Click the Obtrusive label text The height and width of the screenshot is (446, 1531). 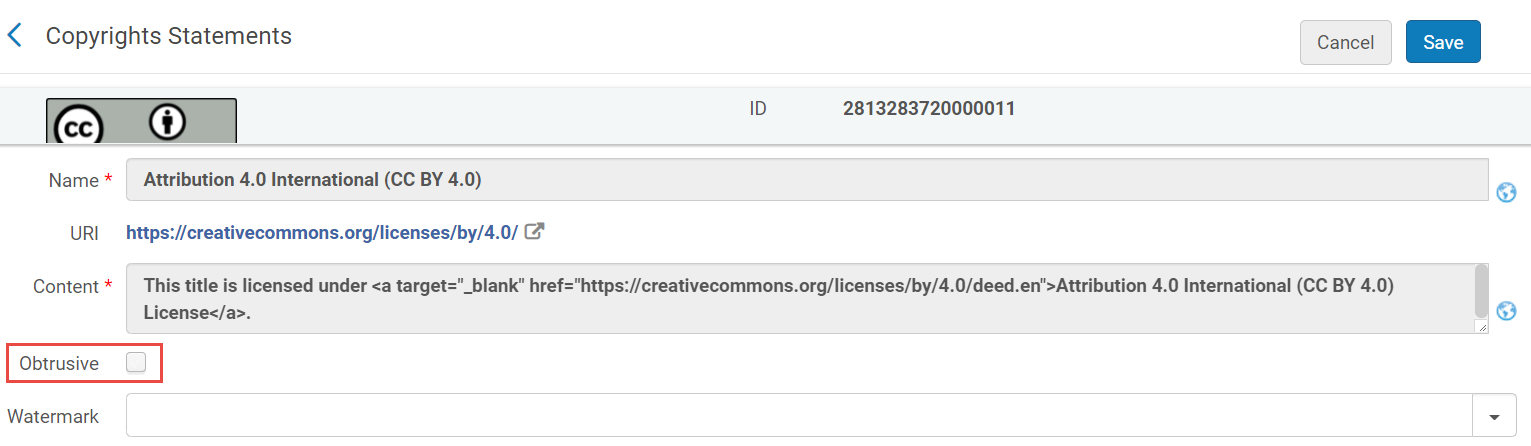[59, 364]
